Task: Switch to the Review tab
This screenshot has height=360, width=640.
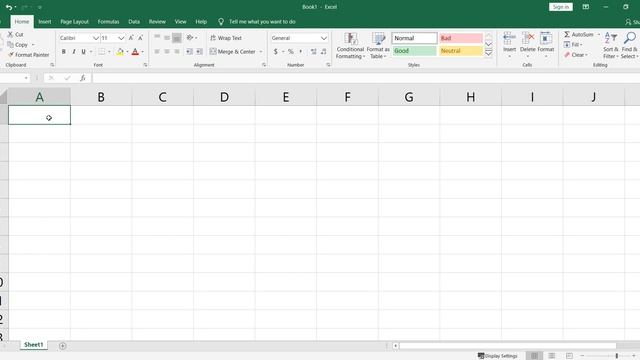Action: [x=157, y=22]
